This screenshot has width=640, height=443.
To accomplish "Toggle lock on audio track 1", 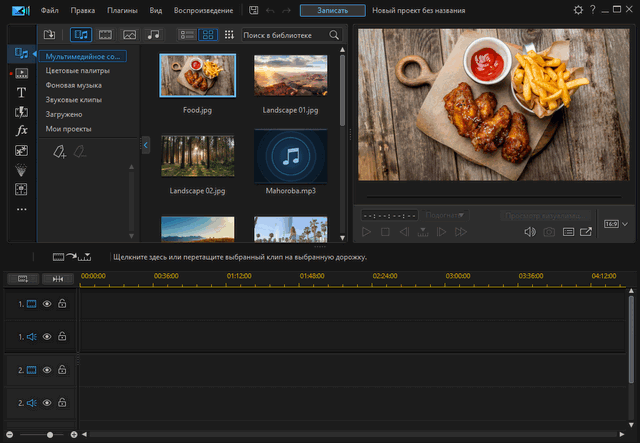I will 62,337.
